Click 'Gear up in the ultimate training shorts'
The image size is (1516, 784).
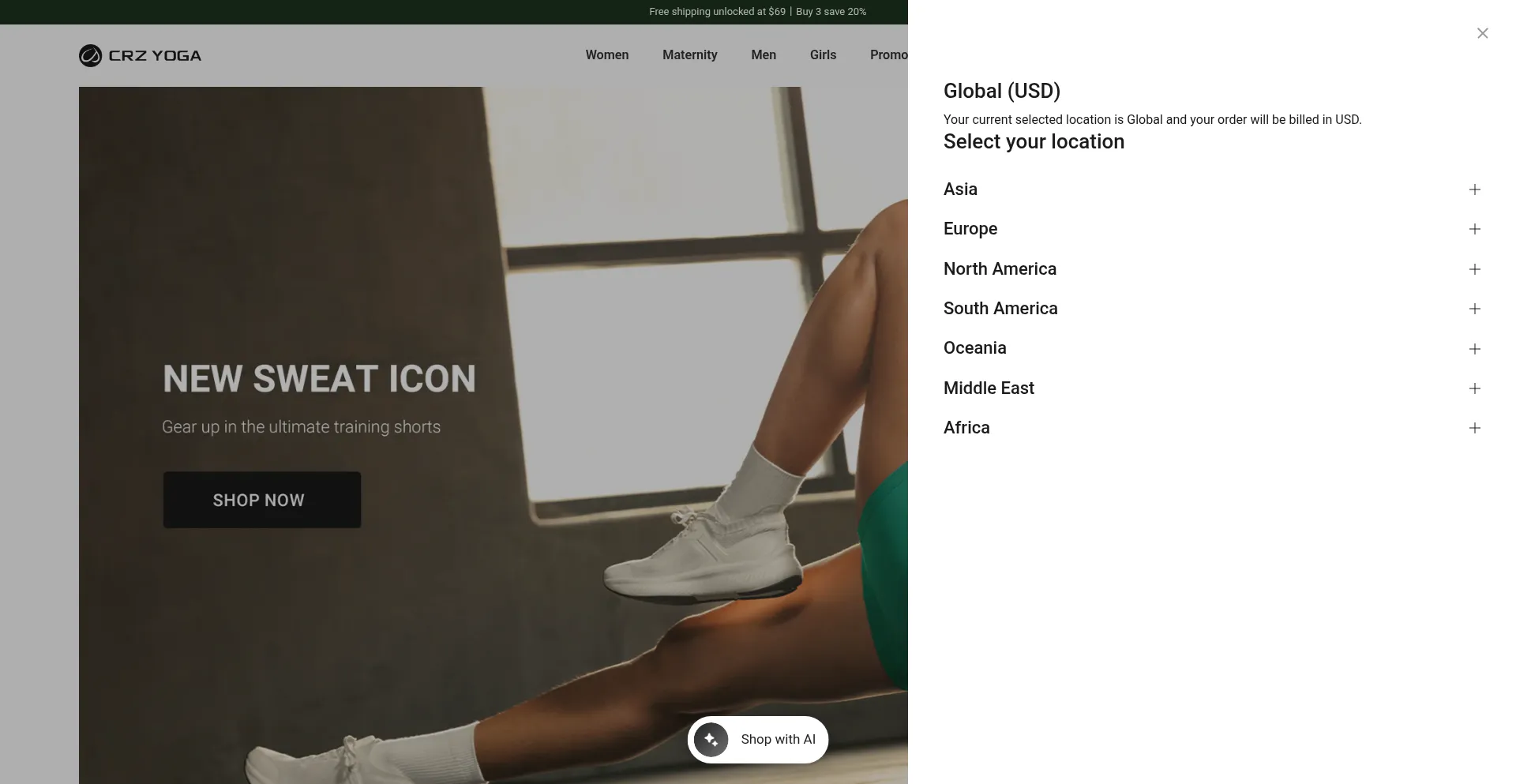click(x=301, y=427)
